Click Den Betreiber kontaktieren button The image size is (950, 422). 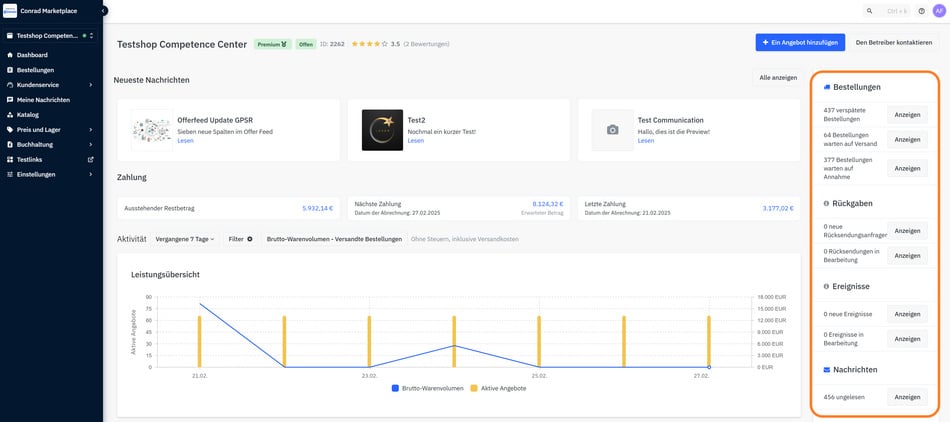tap(894, 42)
